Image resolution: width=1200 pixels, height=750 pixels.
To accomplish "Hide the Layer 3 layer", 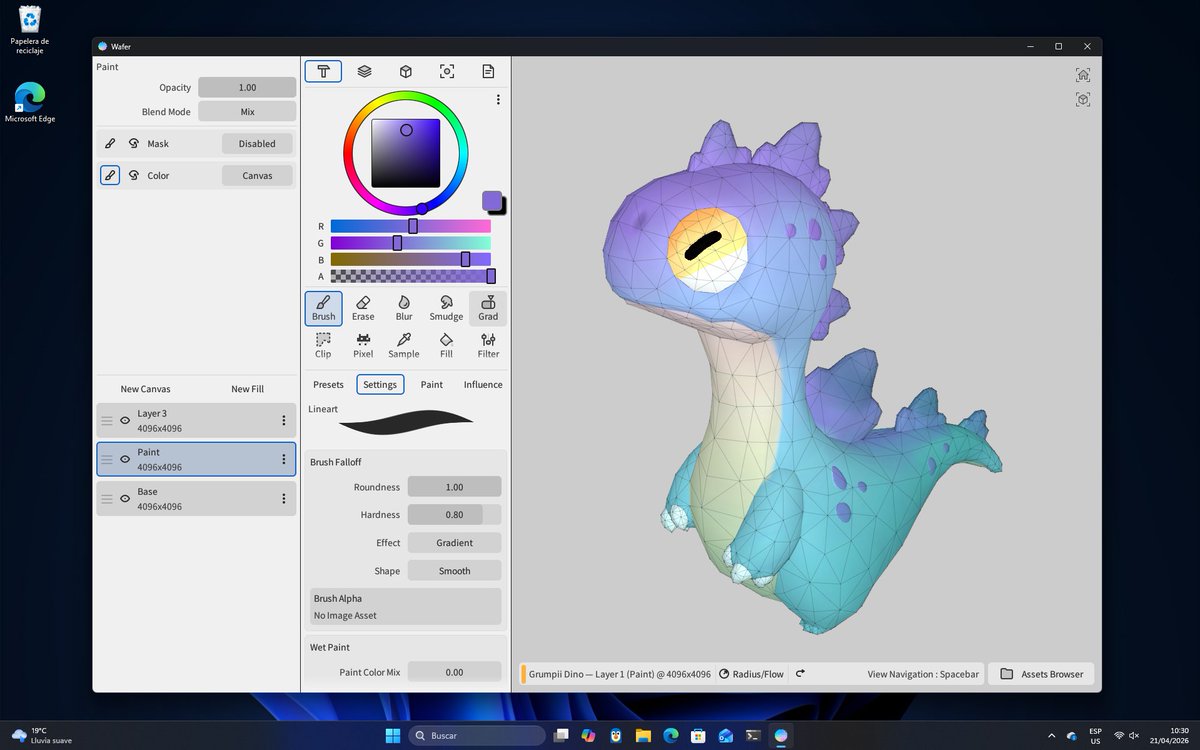I will pos(122,420).
